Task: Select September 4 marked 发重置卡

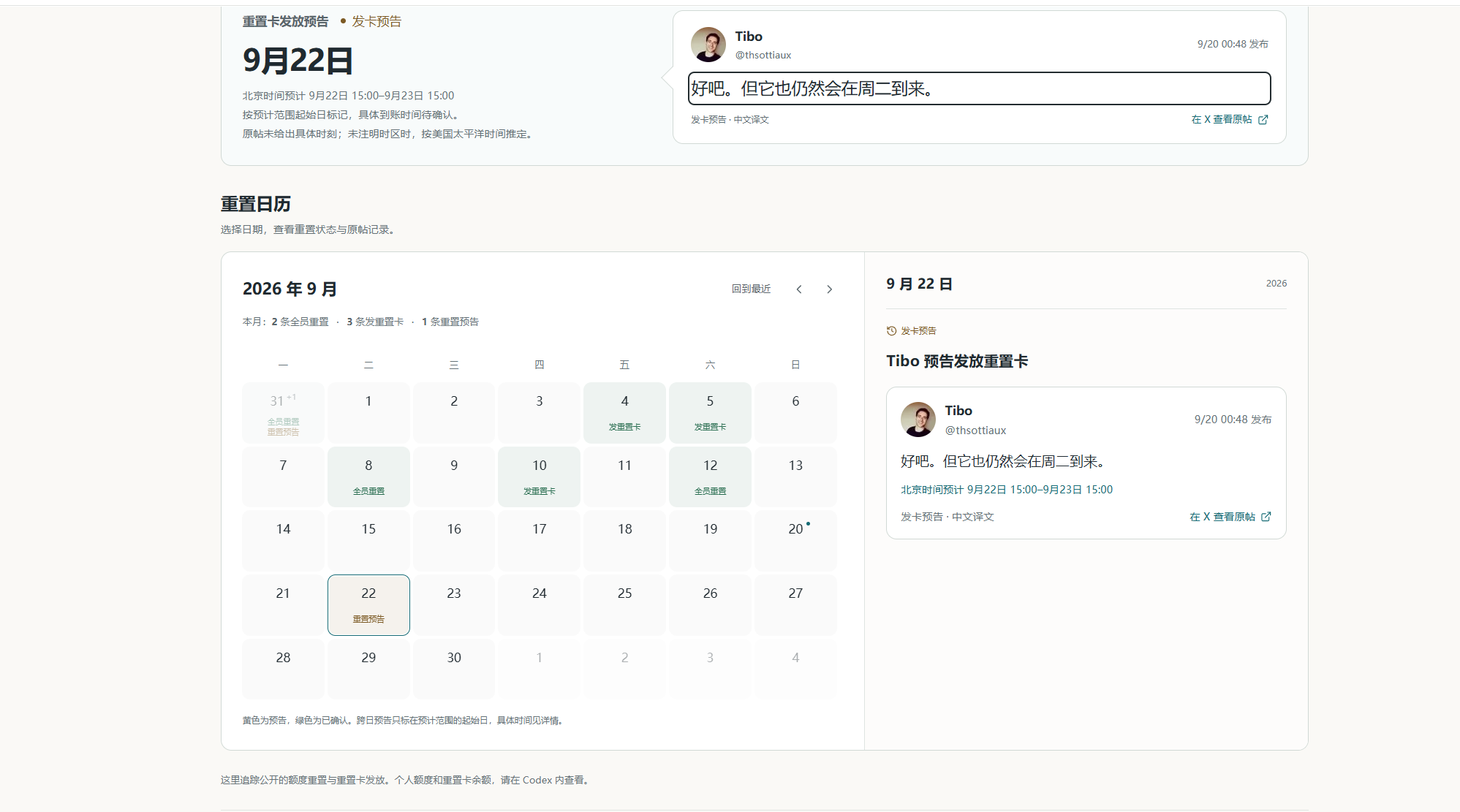Action: [x=624, y=413]
